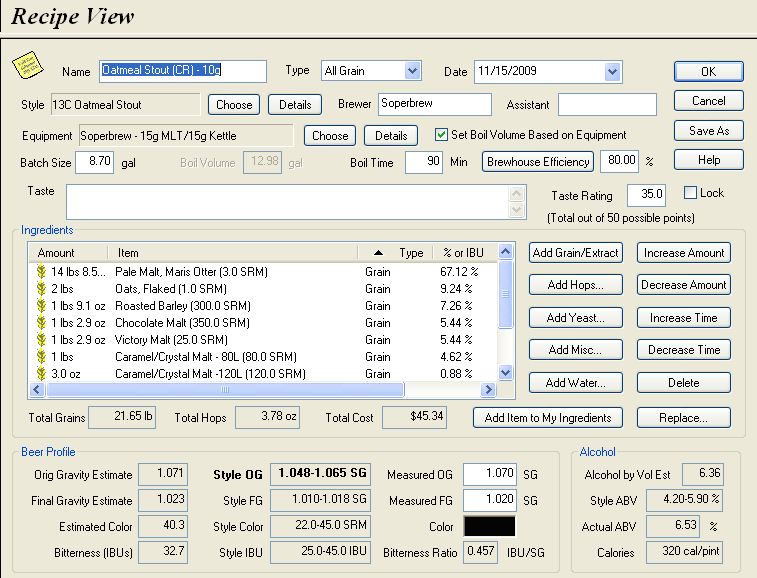This screenshot has width=757, height=578.
Task: Click the Assistant field
Action: tap(607, 104)
